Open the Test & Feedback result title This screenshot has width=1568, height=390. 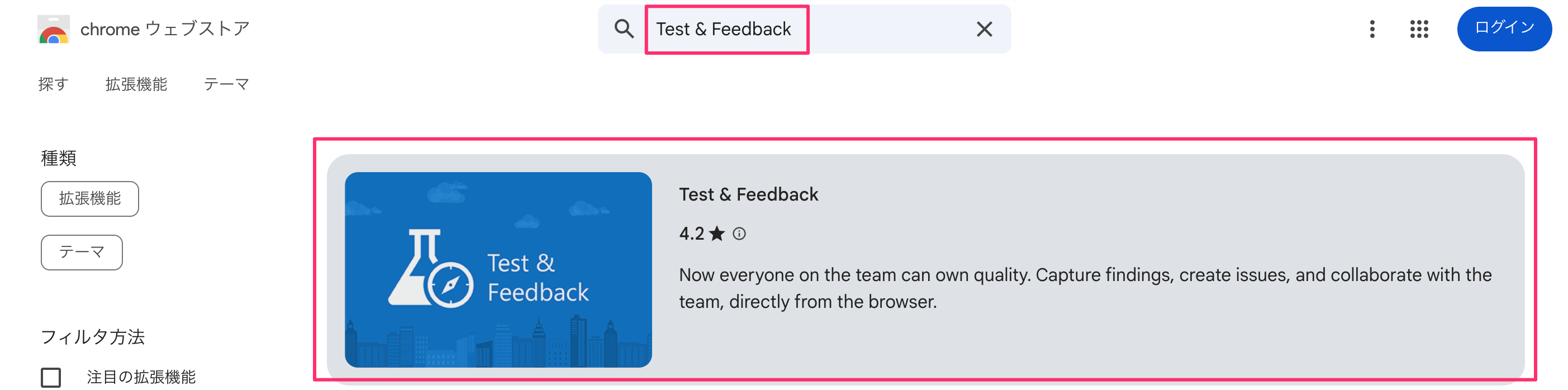pyautogui.click(x=748, y=194)
